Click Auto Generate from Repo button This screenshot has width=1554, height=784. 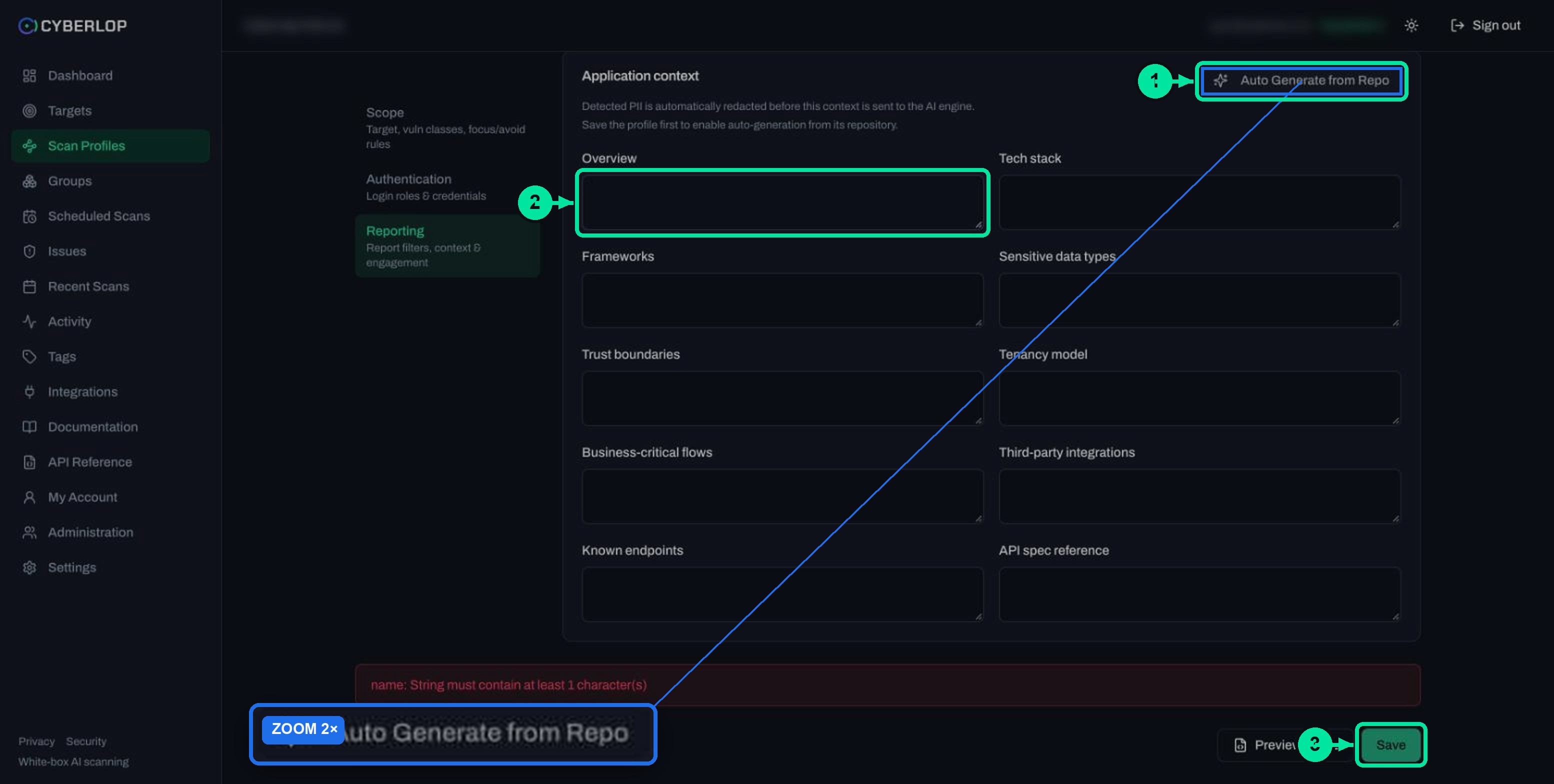click(1301, 81)
